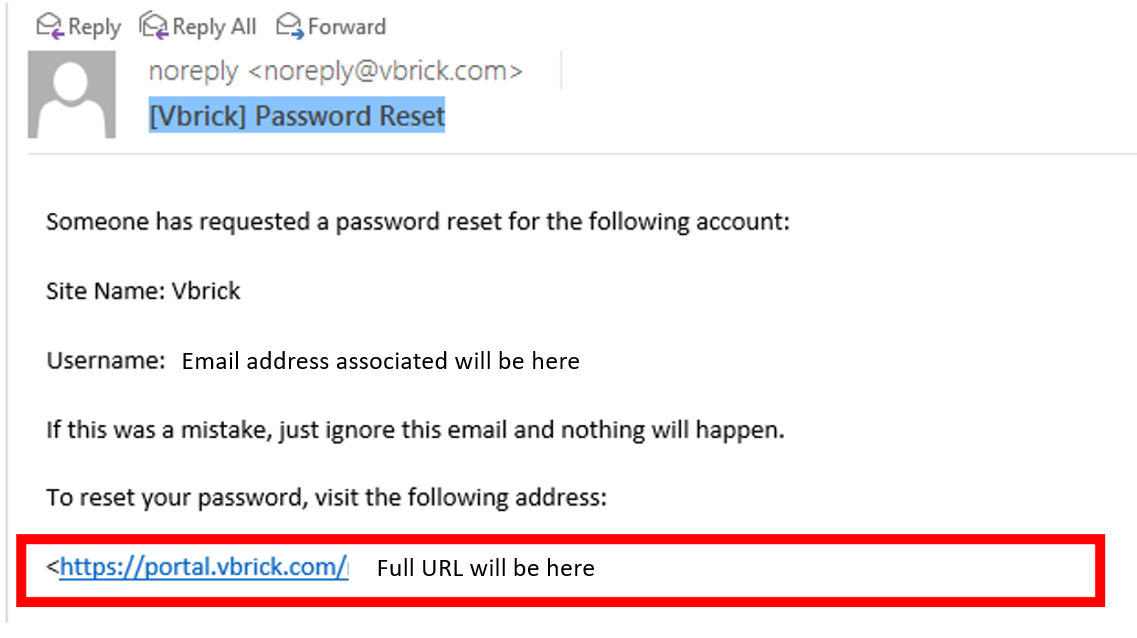Click the 'If this was a mistake' sentence
This screenshot has height=638, width=1137.
coord(415,430)
